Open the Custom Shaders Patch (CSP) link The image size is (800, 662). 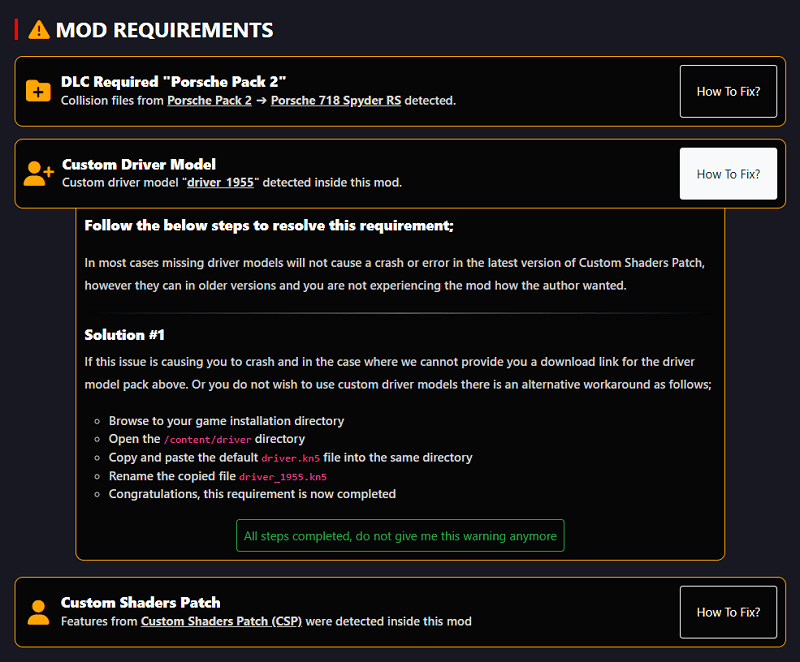pos(220,621)
